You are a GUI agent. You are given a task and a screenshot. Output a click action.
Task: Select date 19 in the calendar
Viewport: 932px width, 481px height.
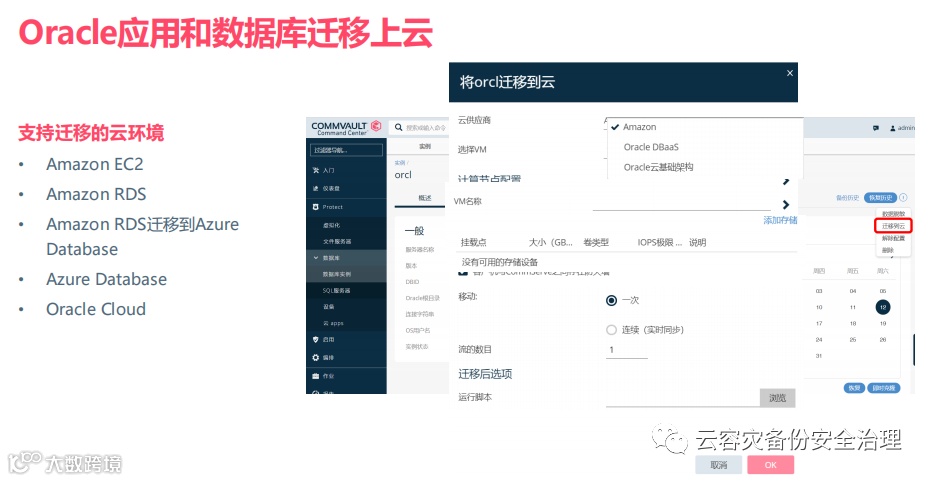click(x=883, y=323)
